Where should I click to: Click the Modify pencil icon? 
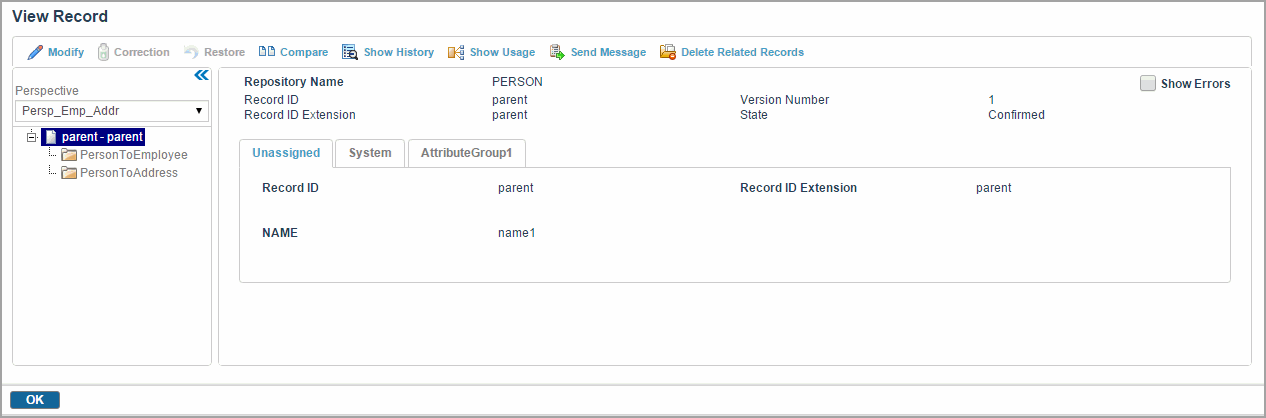[x=35, y=52]
